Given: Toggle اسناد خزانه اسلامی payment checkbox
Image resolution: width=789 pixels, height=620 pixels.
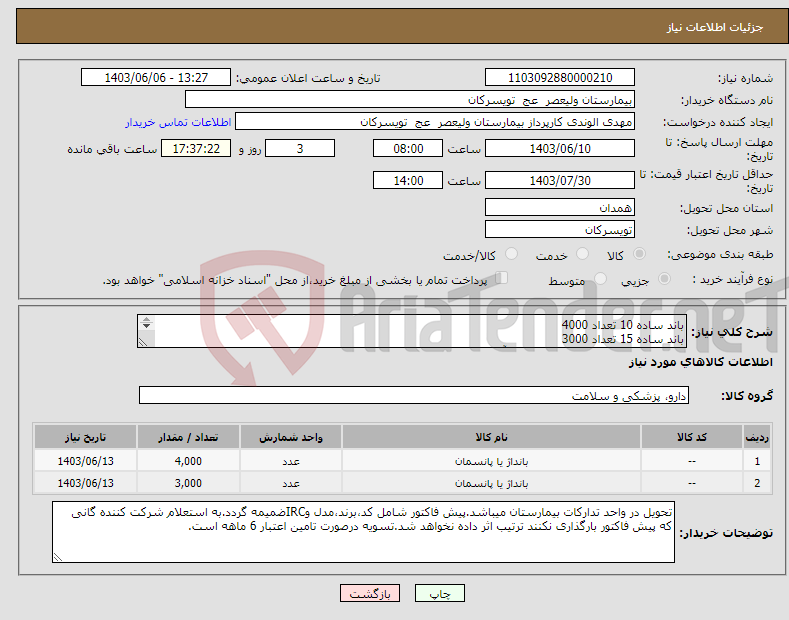Looking at the screenshot, I should 501,278.
